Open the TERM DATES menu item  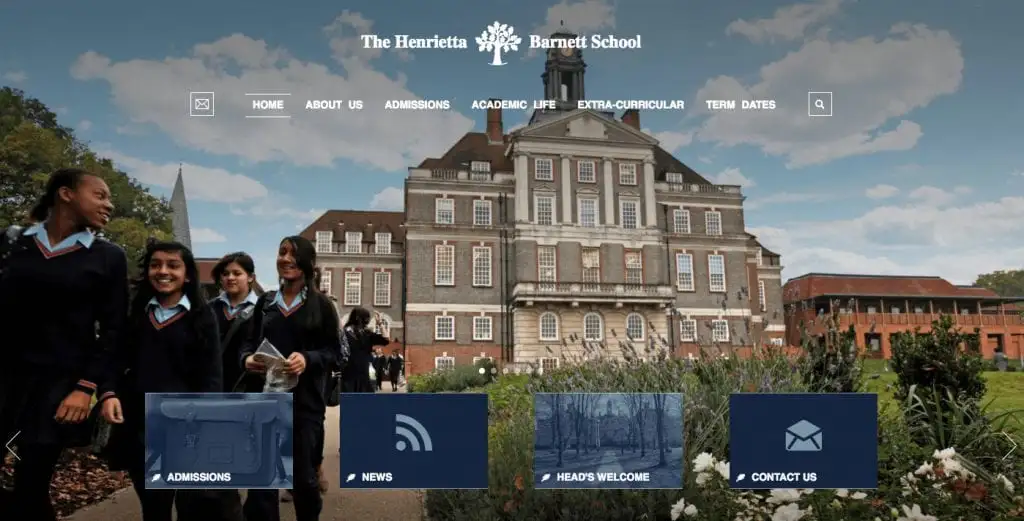pos(740,105)
